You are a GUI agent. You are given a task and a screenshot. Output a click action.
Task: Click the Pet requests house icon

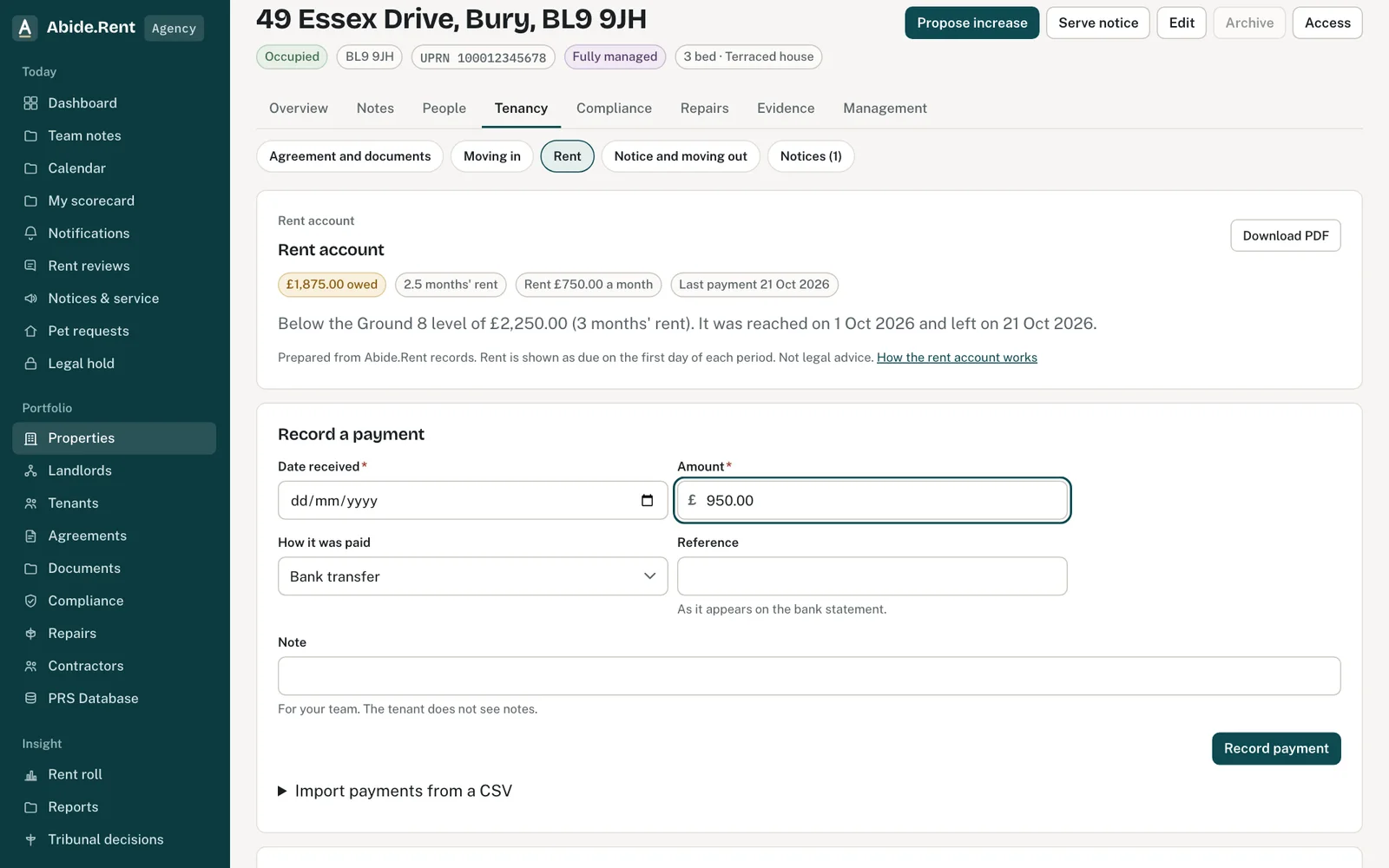(30, 331)
